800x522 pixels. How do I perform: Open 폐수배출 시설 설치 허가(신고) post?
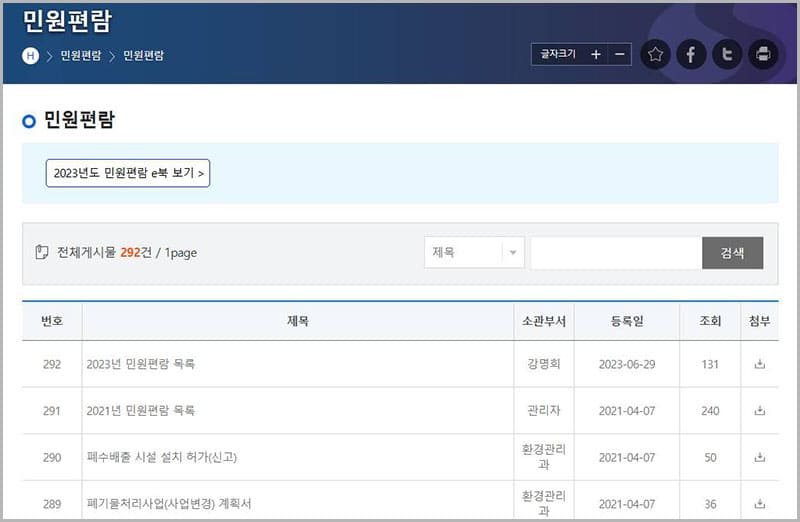point(162,457)
